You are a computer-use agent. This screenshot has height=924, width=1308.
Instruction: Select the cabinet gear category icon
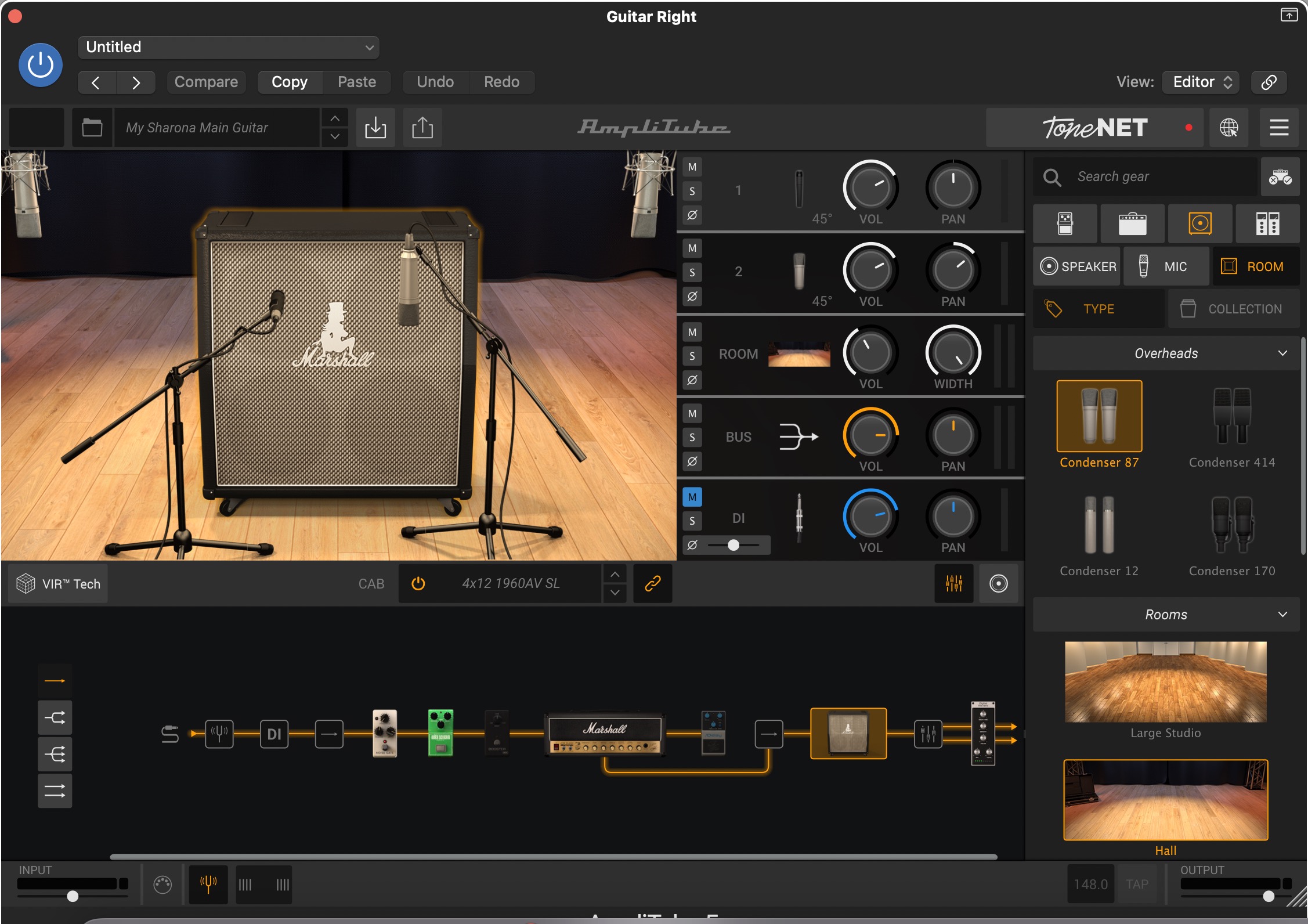pyautogui.click(x=1200, y=223)
